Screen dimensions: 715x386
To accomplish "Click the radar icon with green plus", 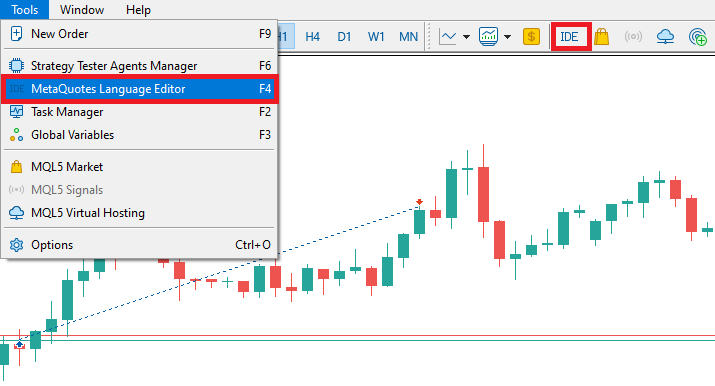I will click(698, 37).
